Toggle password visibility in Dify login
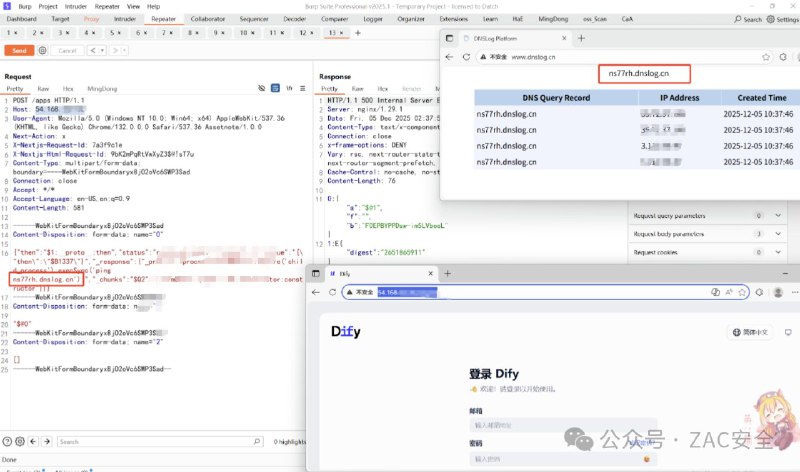 [646, 459]
